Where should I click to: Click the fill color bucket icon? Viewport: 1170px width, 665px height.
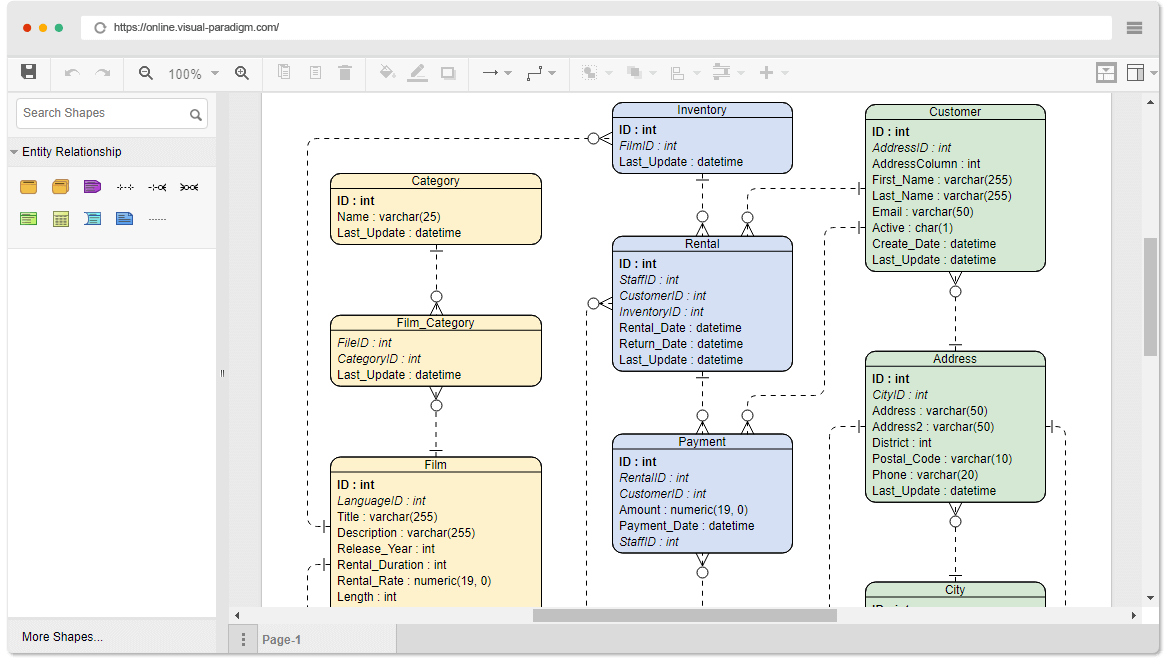pyautogui.click(x=387, y=73)
